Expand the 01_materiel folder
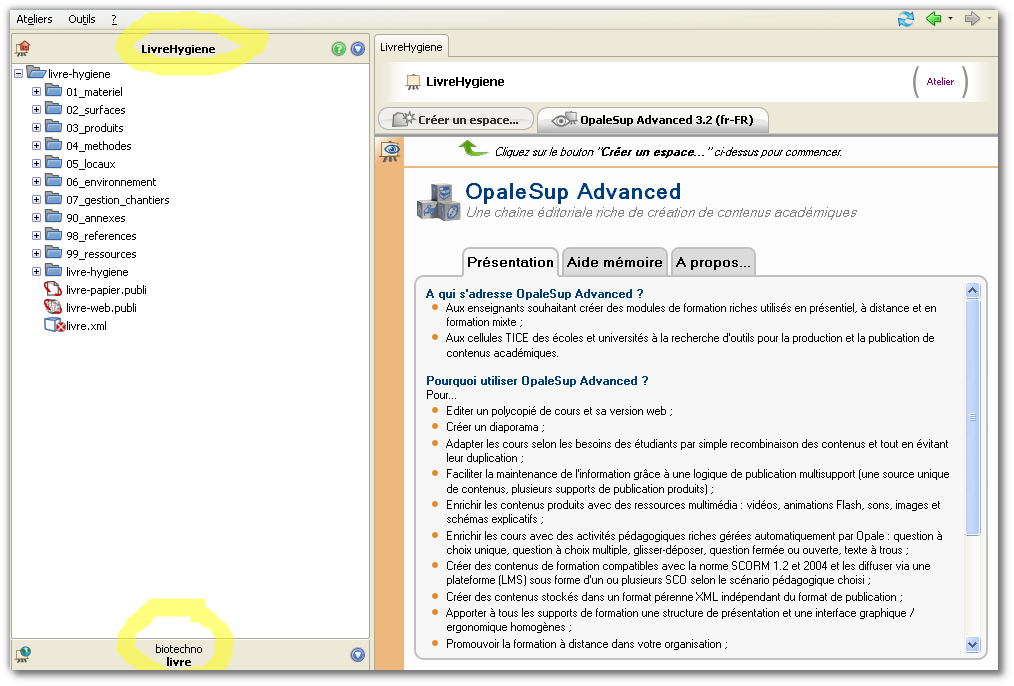This screenshot has width=1014, height=686. coord(36,92)
